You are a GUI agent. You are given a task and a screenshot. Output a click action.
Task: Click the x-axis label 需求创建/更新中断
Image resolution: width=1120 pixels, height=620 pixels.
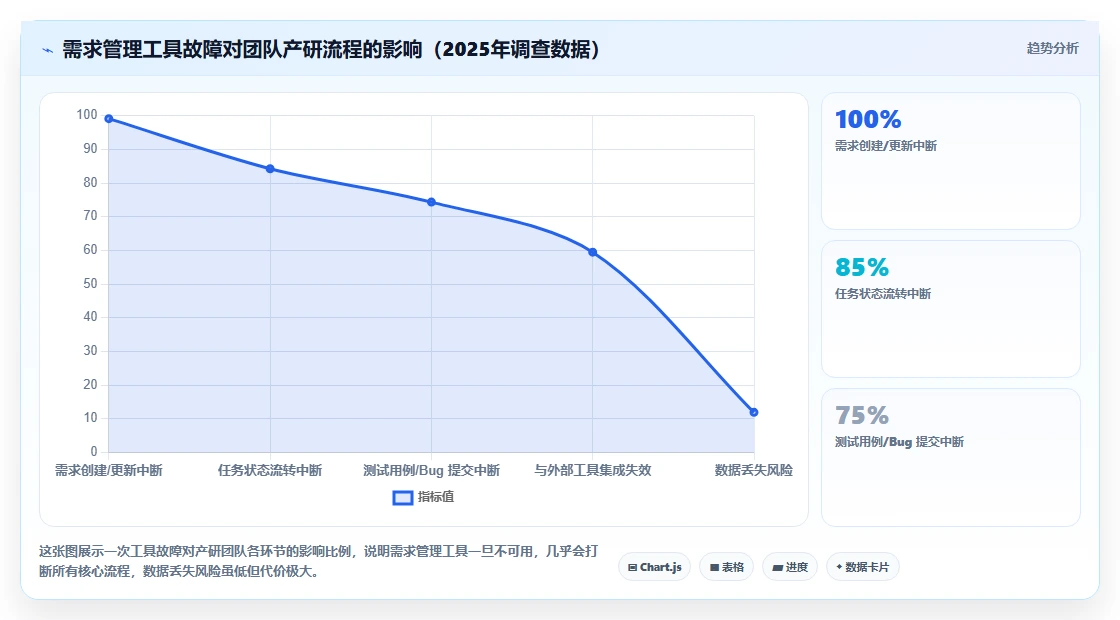click(109, 470)
